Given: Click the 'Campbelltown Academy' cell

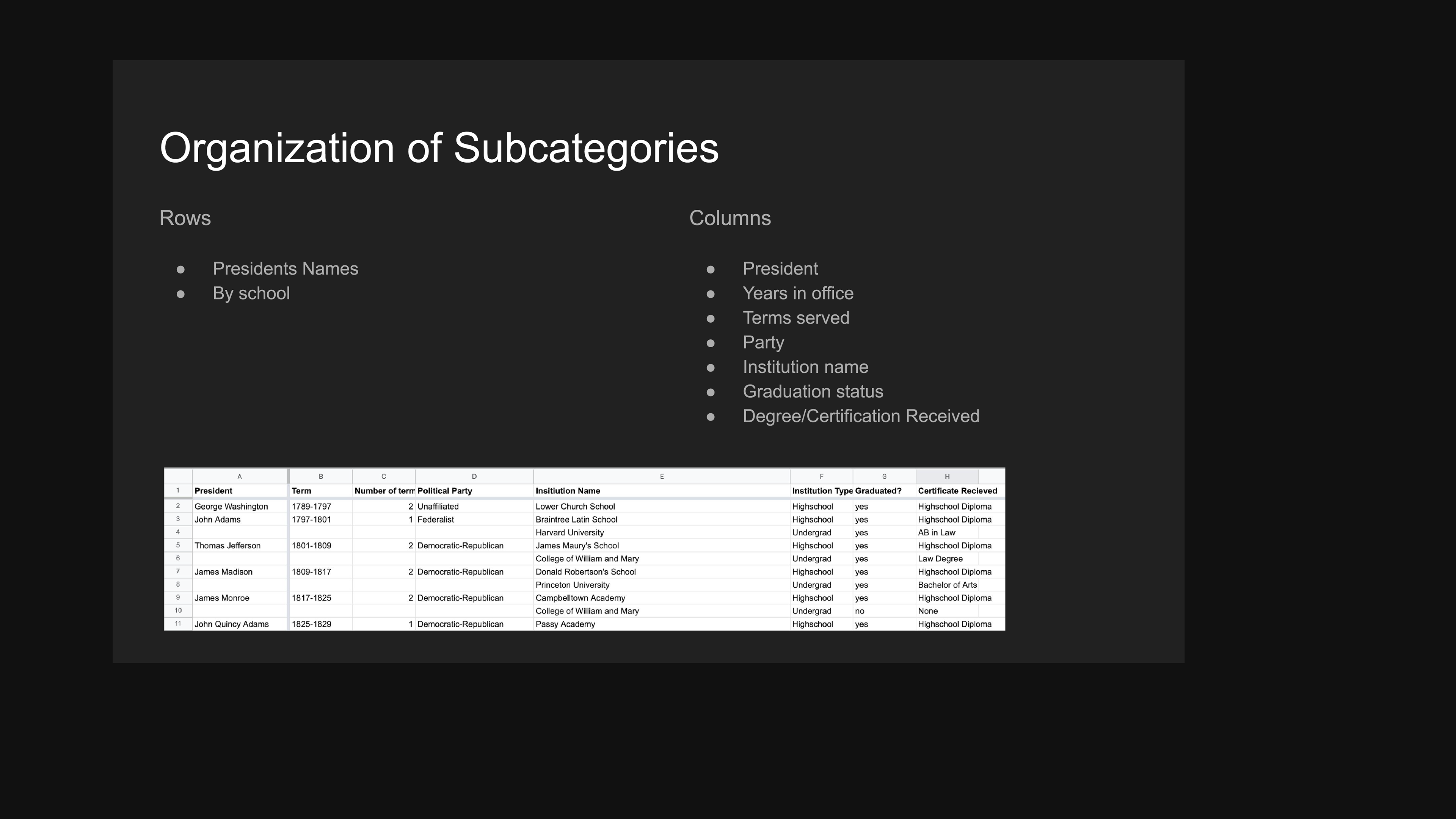Looking at the screenshot, I should point(662,598).
